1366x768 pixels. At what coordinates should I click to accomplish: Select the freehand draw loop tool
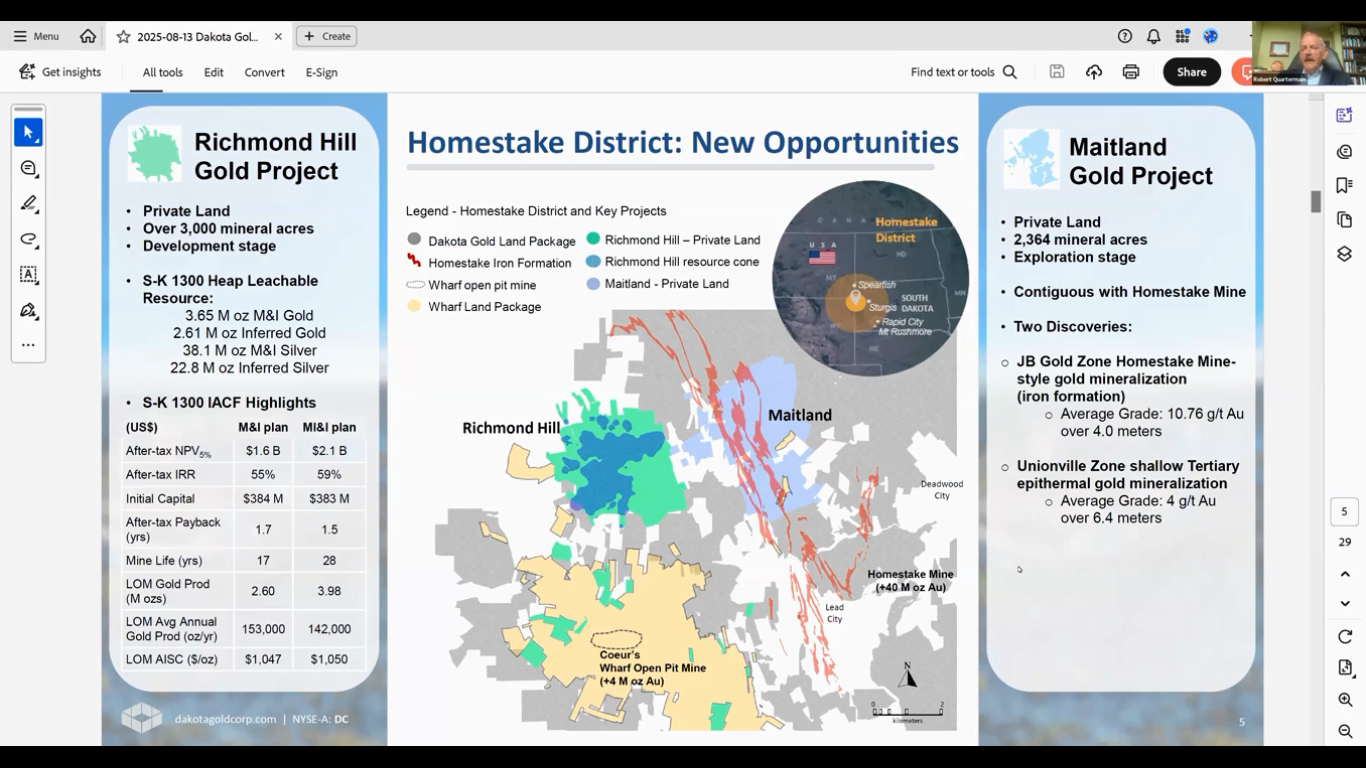pos(28,239)
